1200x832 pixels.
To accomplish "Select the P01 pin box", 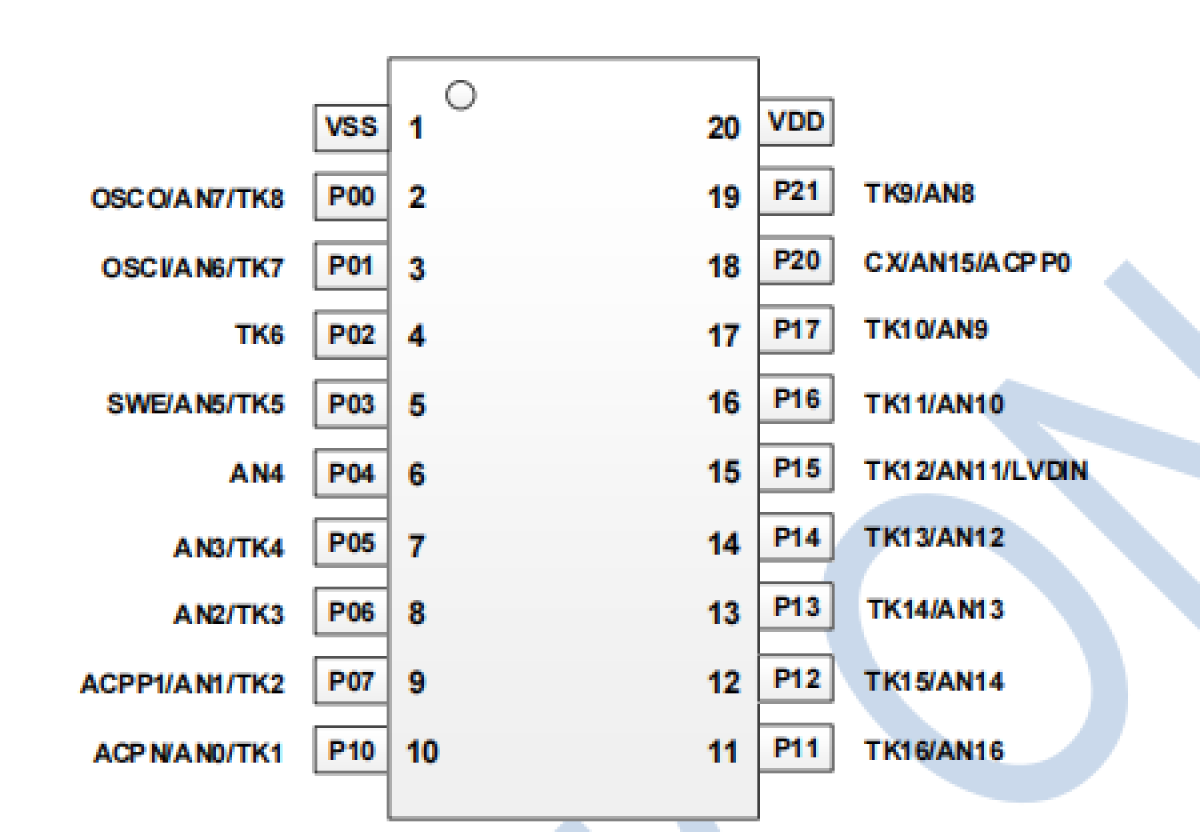I will (x=351, y=266).
